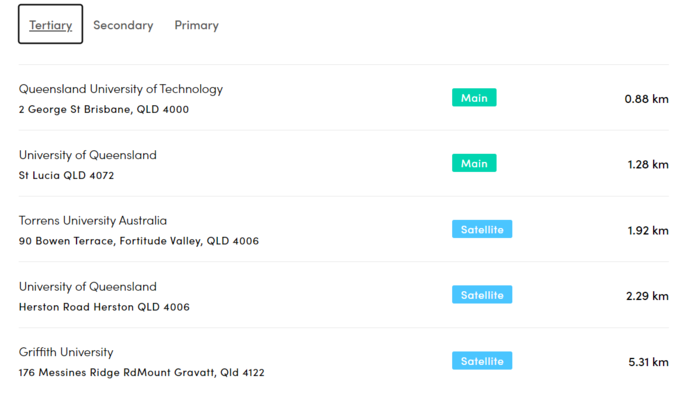Click the 1.28 km distance value
The width and height of the screenshot is (680, 400).
(x=647, y=164)
